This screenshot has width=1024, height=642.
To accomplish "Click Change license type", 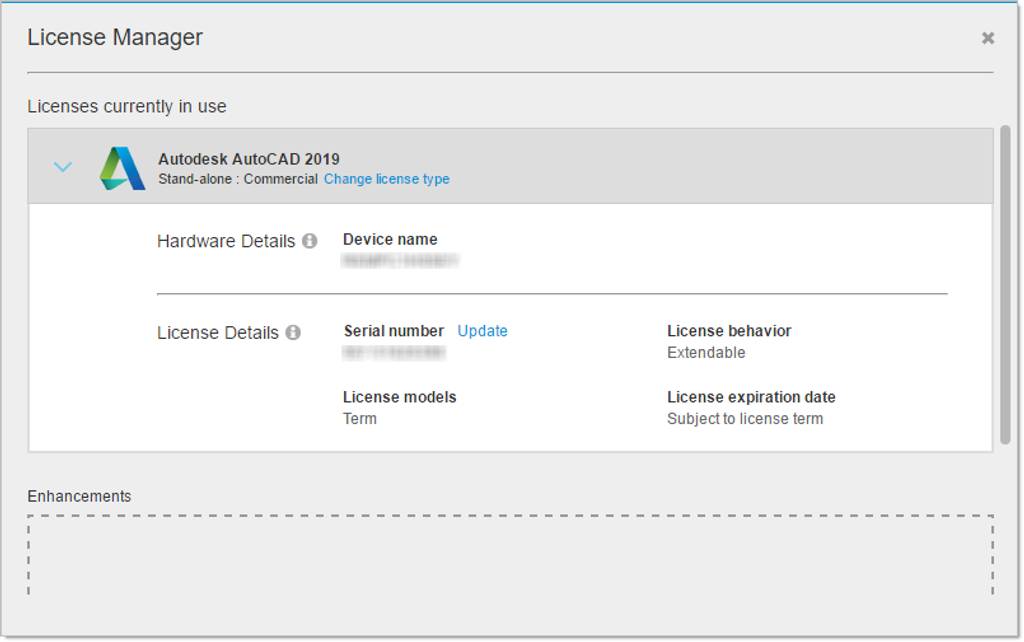I will pyautogui.click(x=388, y=179).
